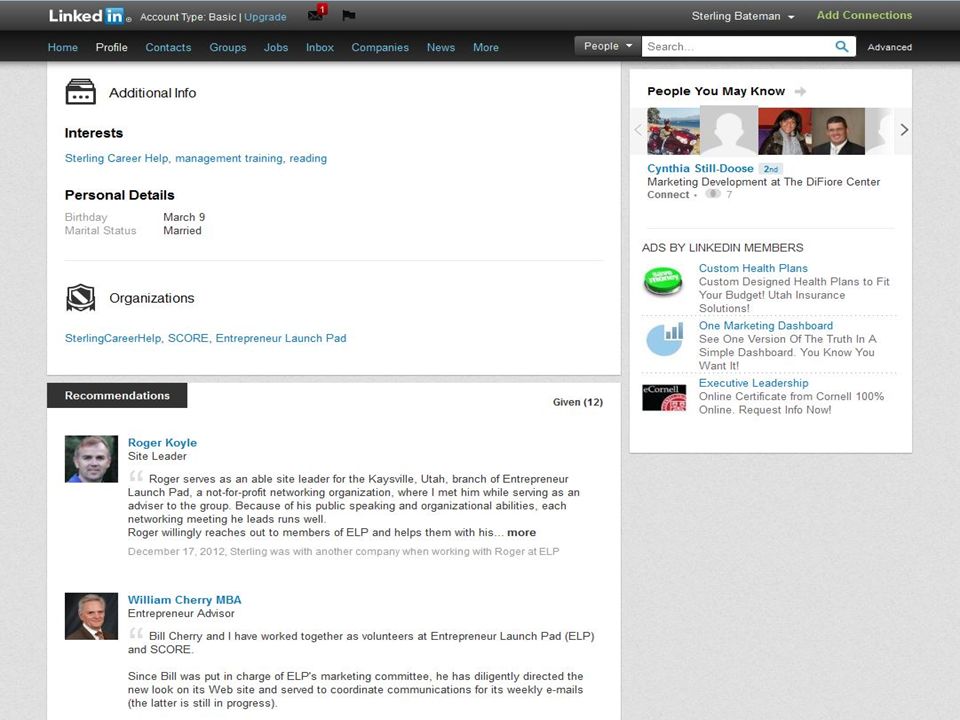Click the One Marketing Dashboard chart icon
This screenshot has width=960, height=720.
coord(665,340)
